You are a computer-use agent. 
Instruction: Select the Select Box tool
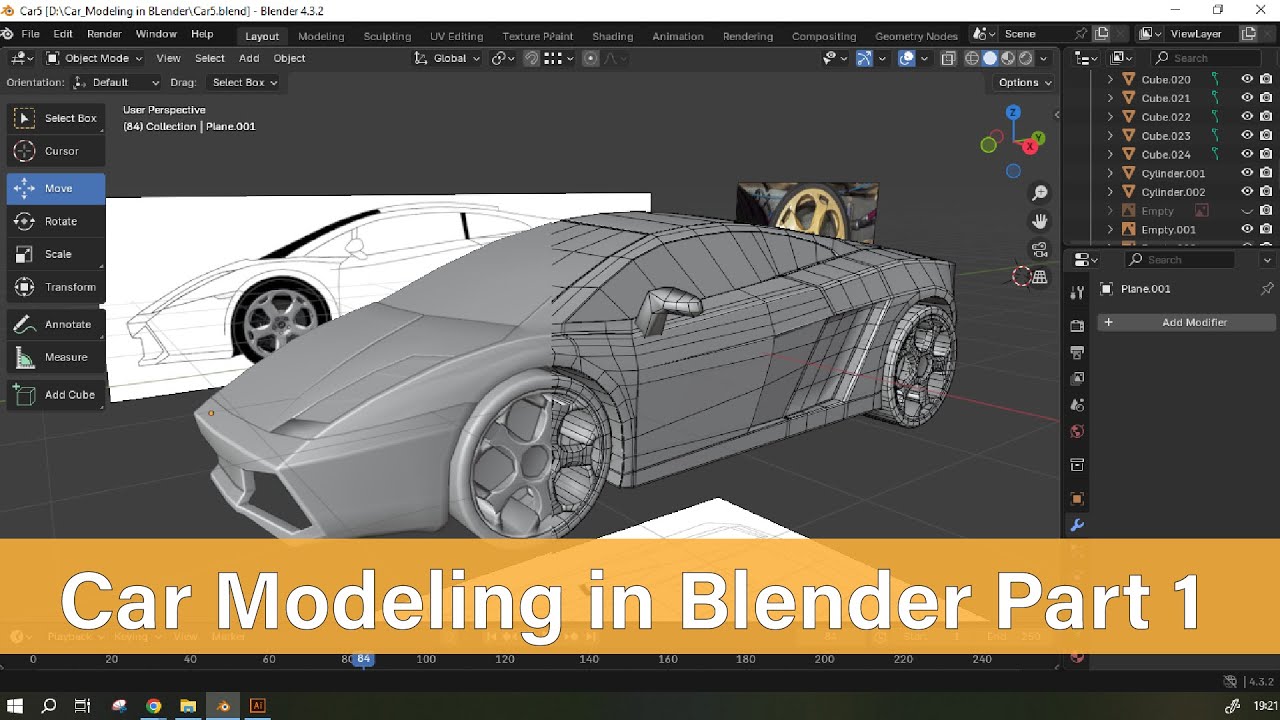(56, 118)
